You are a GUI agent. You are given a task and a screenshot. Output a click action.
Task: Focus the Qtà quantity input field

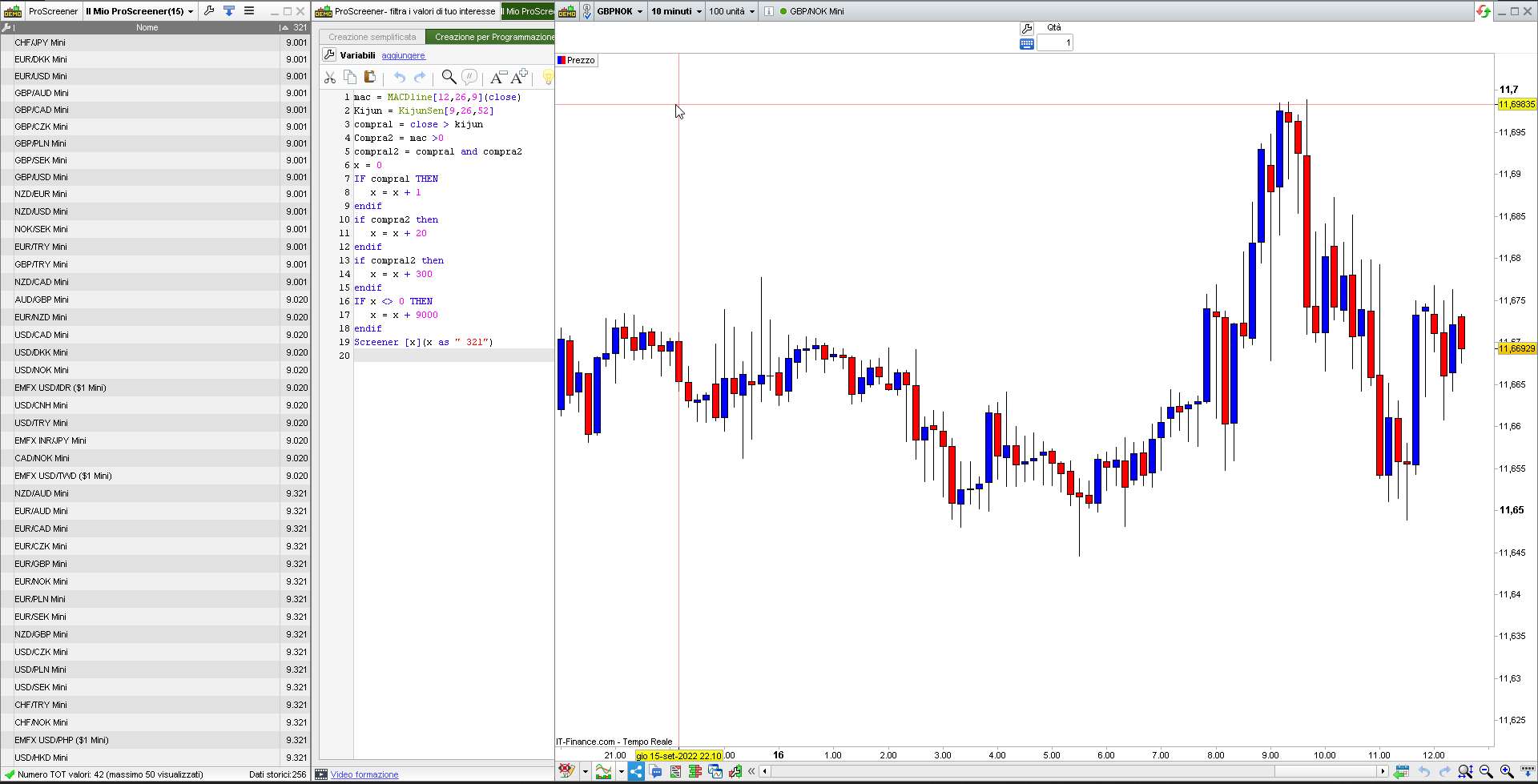click(1054, 43)
